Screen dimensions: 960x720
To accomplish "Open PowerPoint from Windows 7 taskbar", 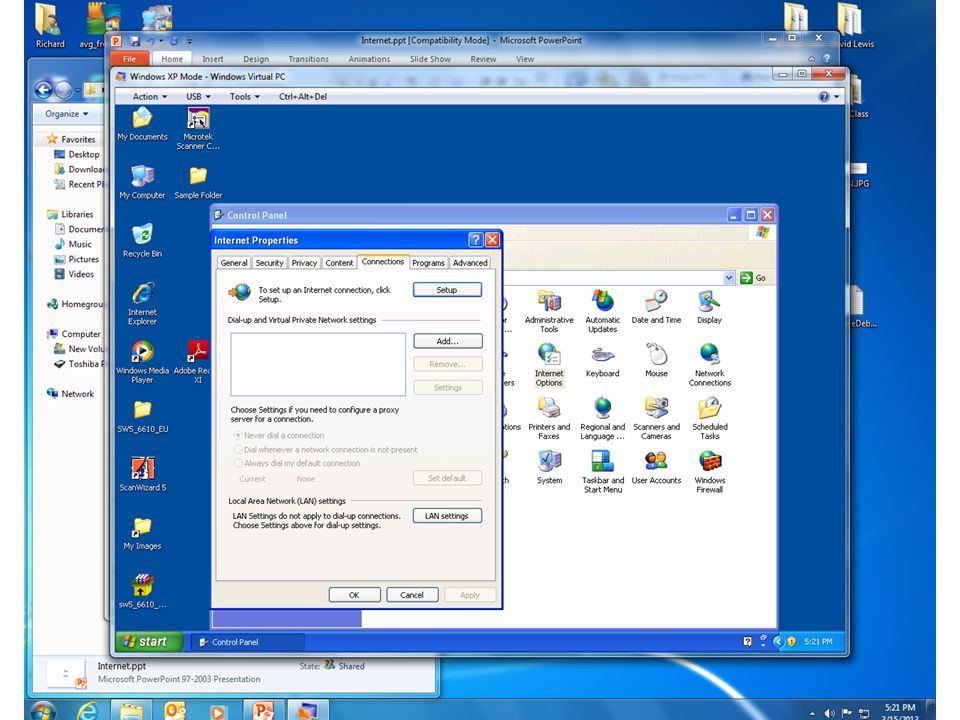I will click(x=263, y=711).
